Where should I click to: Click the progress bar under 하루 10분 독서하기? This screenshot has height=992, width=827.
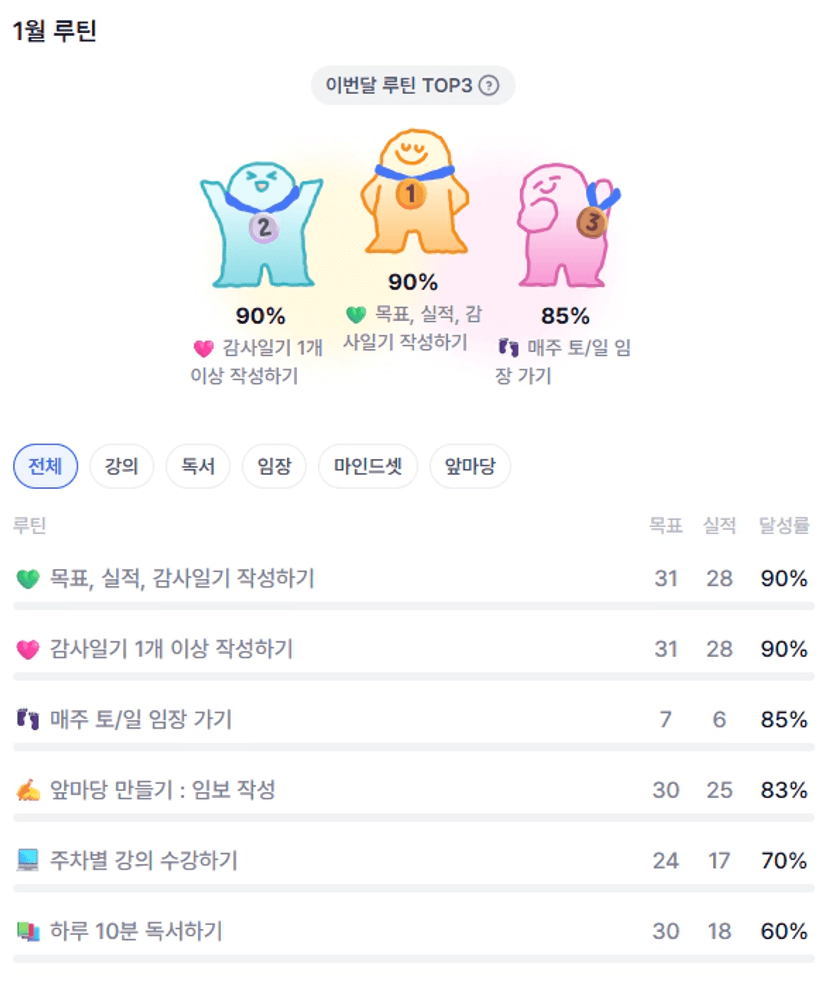coord(413,959)
